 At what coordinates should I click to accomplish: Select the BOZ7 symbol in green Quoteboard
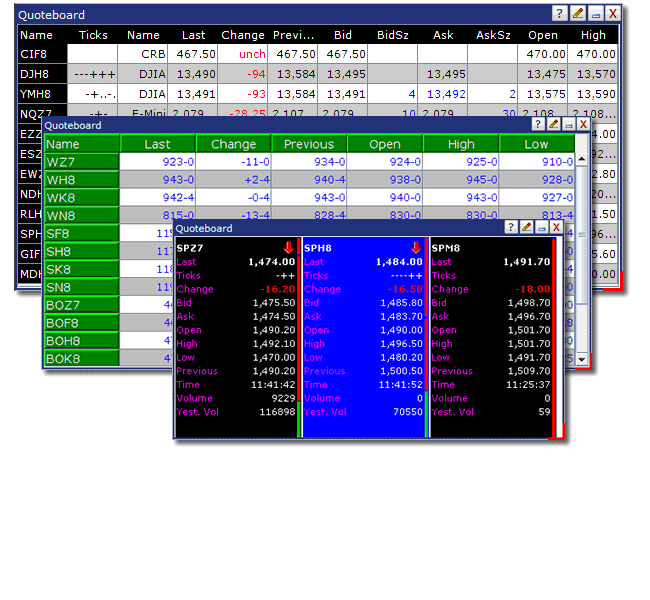click(x=82, y=305)
